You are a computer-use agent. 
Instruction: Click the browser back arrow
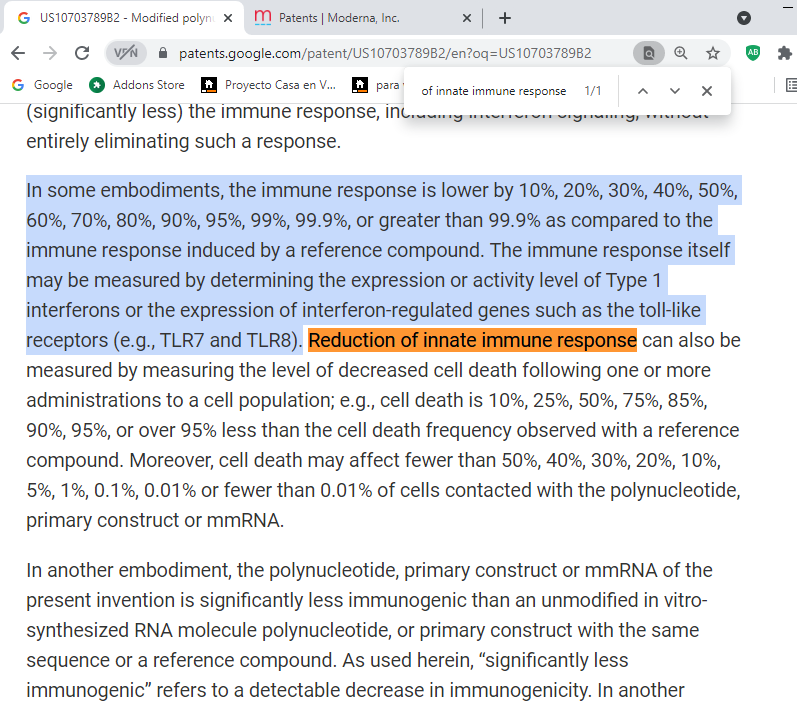click(18, 53)
